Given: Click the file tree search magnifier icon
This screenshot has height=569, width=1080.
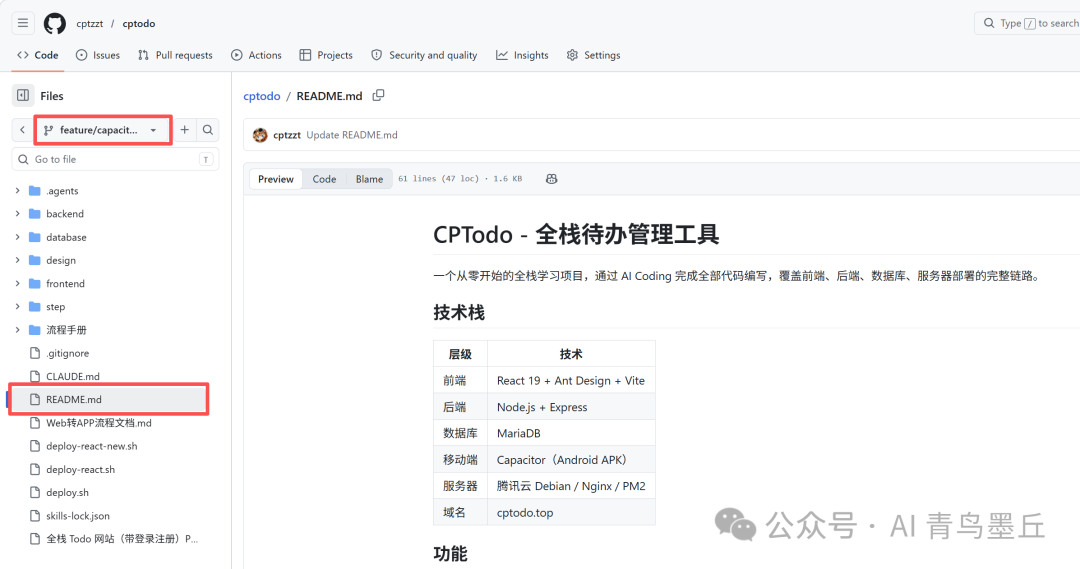Looking at the screenshot, I should [207, 130].
